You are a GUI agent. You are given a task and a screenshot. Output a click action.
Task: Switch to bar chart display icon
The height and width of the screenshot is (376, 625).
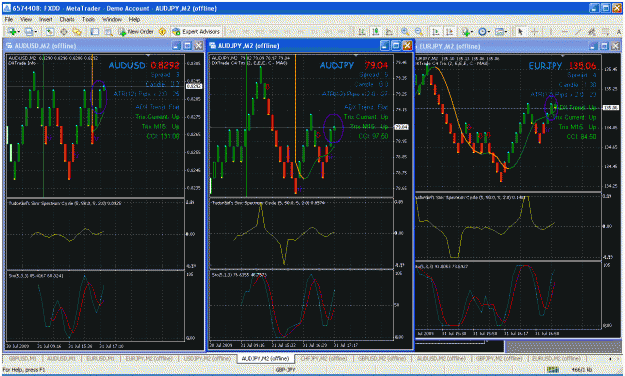[x=362, y=31]
